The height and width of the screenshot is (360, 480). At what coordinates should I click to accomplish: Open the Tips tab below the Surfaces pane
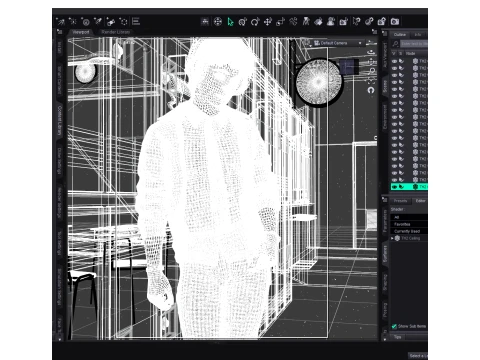click(x=397, y=337)
